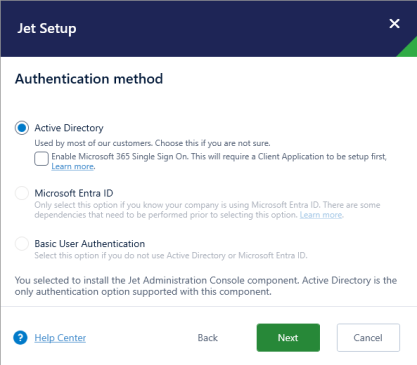
Task: Click the Authentication method heading
Action: click(x=89, y=79)
